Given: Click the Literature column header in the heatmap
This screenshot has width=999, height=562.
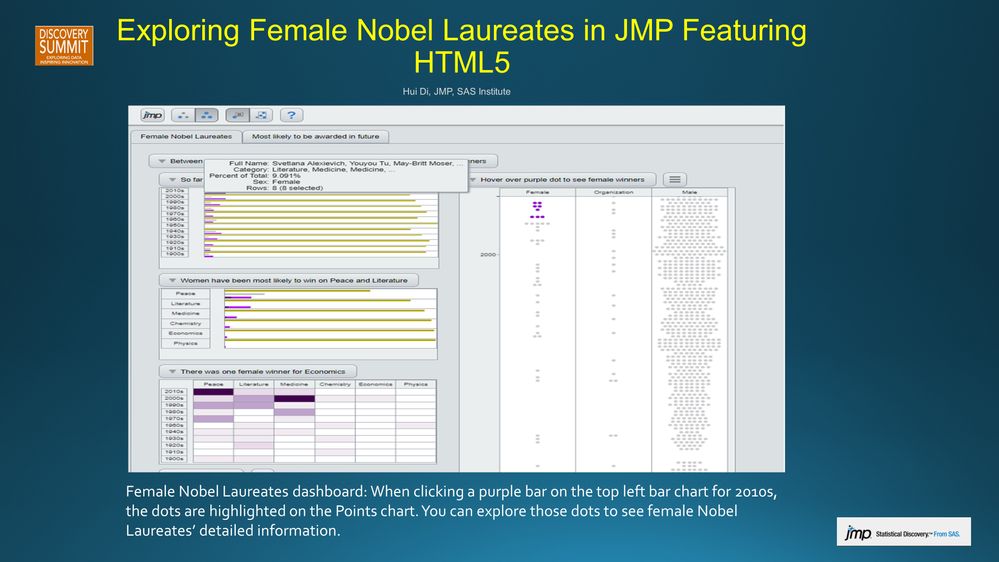Looking at the screenshot, I should [254, 384].
